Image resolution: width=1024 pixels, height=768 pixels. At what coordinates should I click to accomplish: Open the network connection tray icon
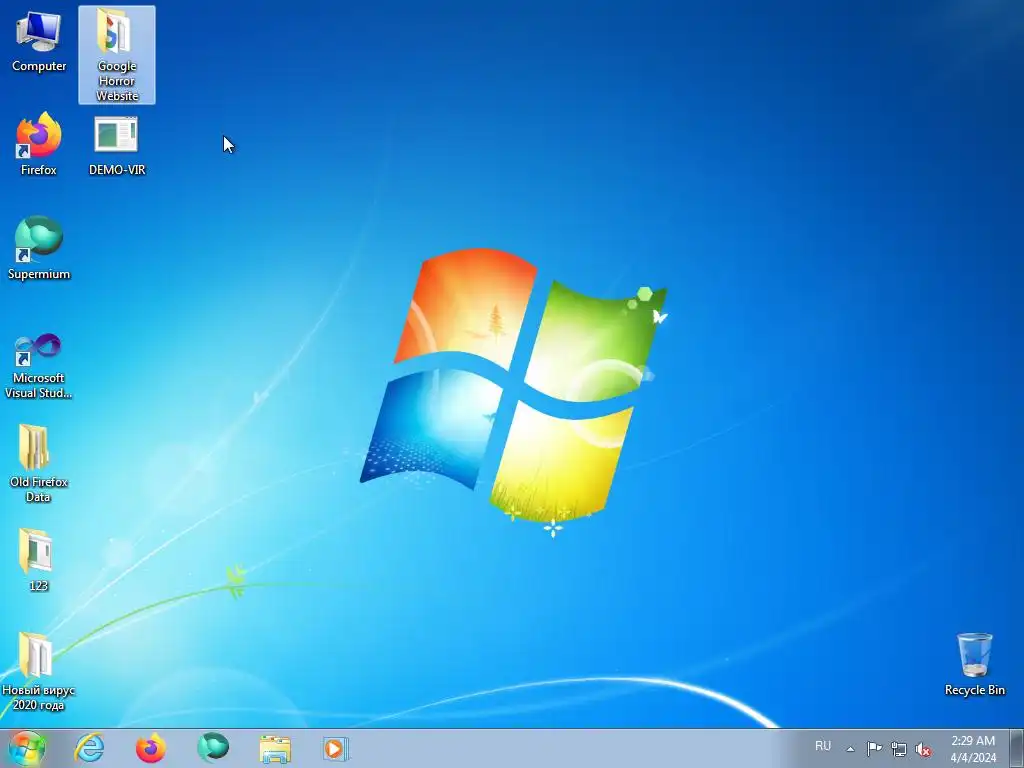(x=899, y=749)
